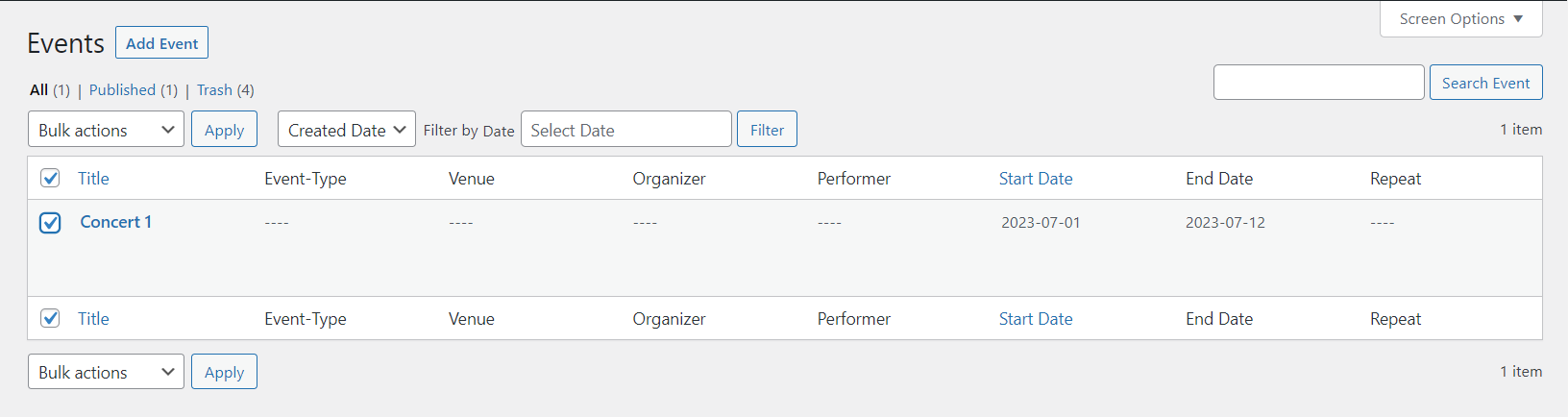Open the bottom Bulk actions dropdown

pos(106,372)
